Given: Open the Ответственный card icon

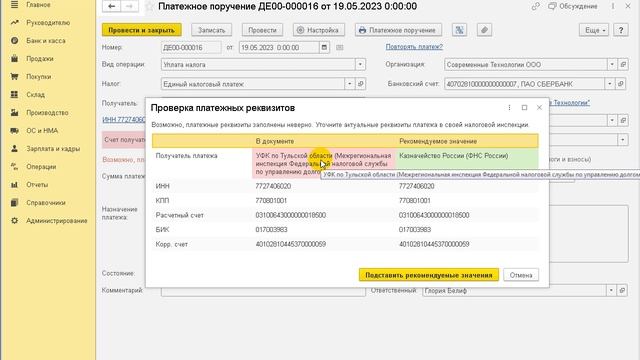Looking at the screenshot, I should [622, 291].
